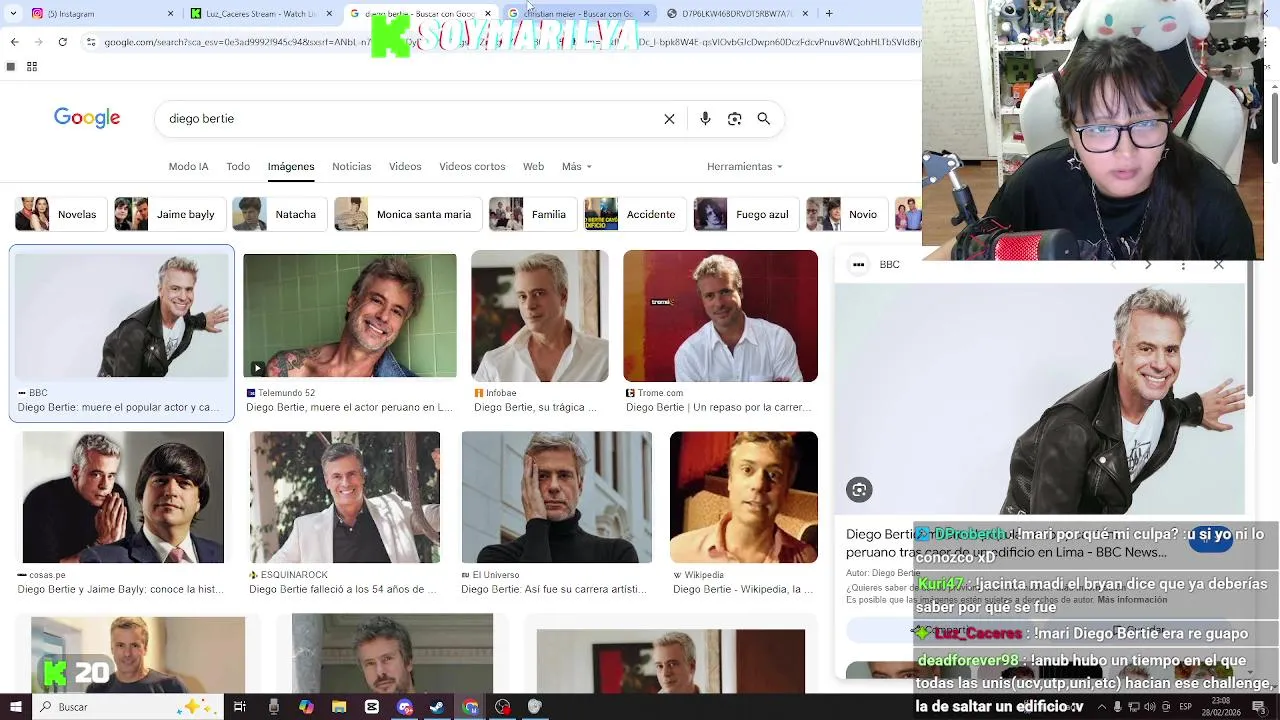
Task: Open Wikipedia image result
Action: (x=744, y=497)
